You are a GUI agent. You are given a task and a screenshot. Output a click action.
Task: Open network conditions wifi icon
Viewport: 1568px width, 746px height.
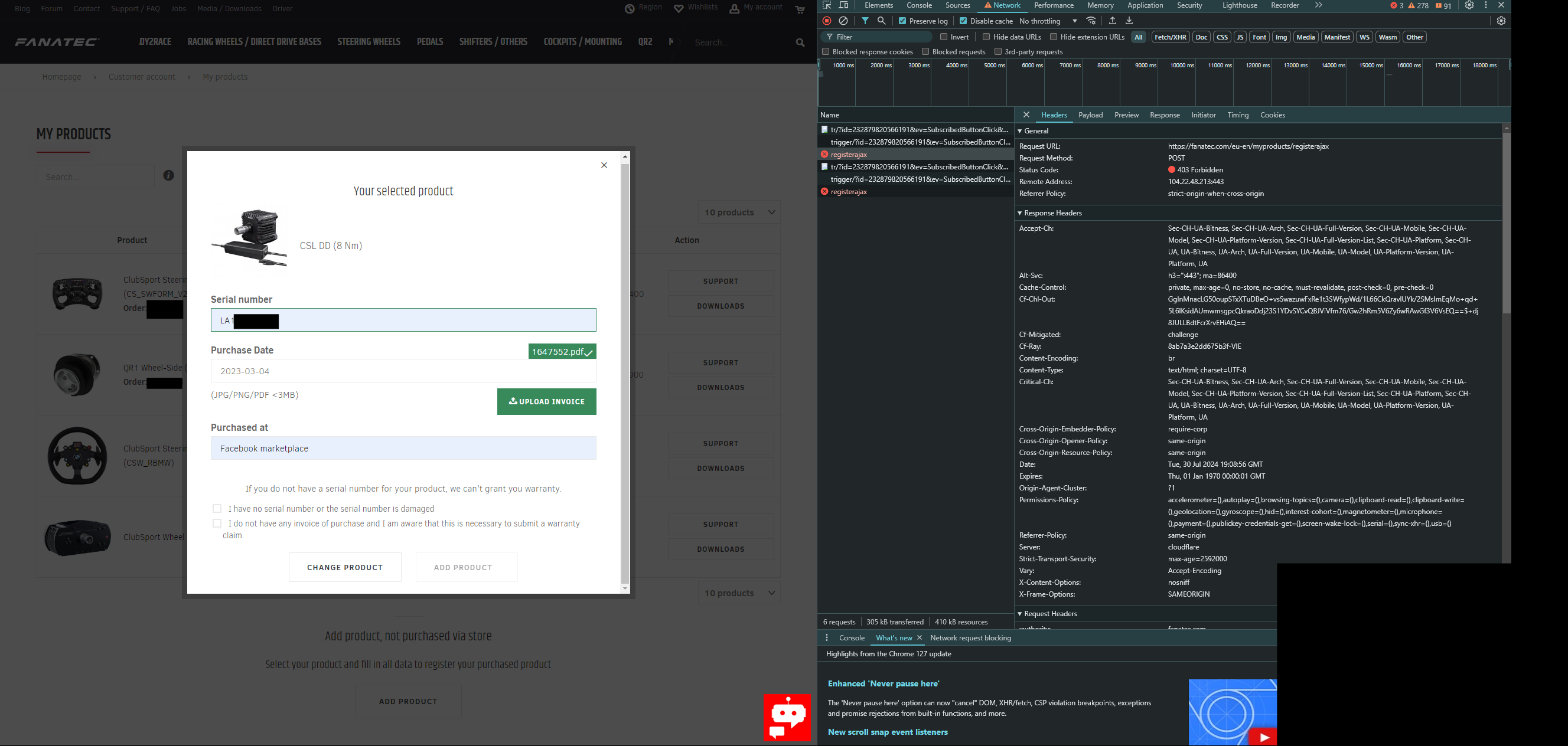[x=1091, y=21]
